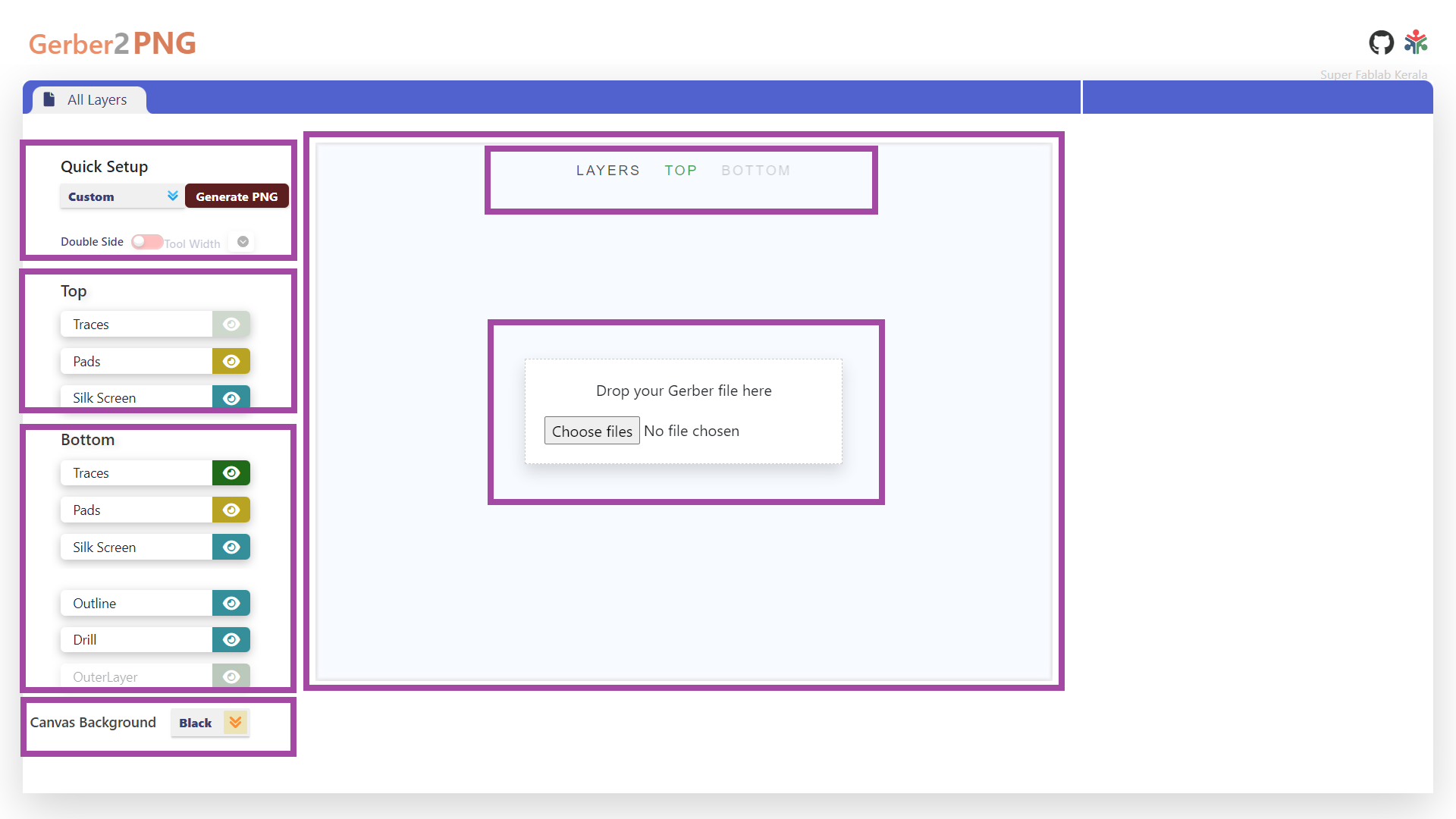Image resolution: width=1456 pixels, height=819 pixels.
Task: Hide the Bottom Silk Screen layer
Action: coord(231,548)
